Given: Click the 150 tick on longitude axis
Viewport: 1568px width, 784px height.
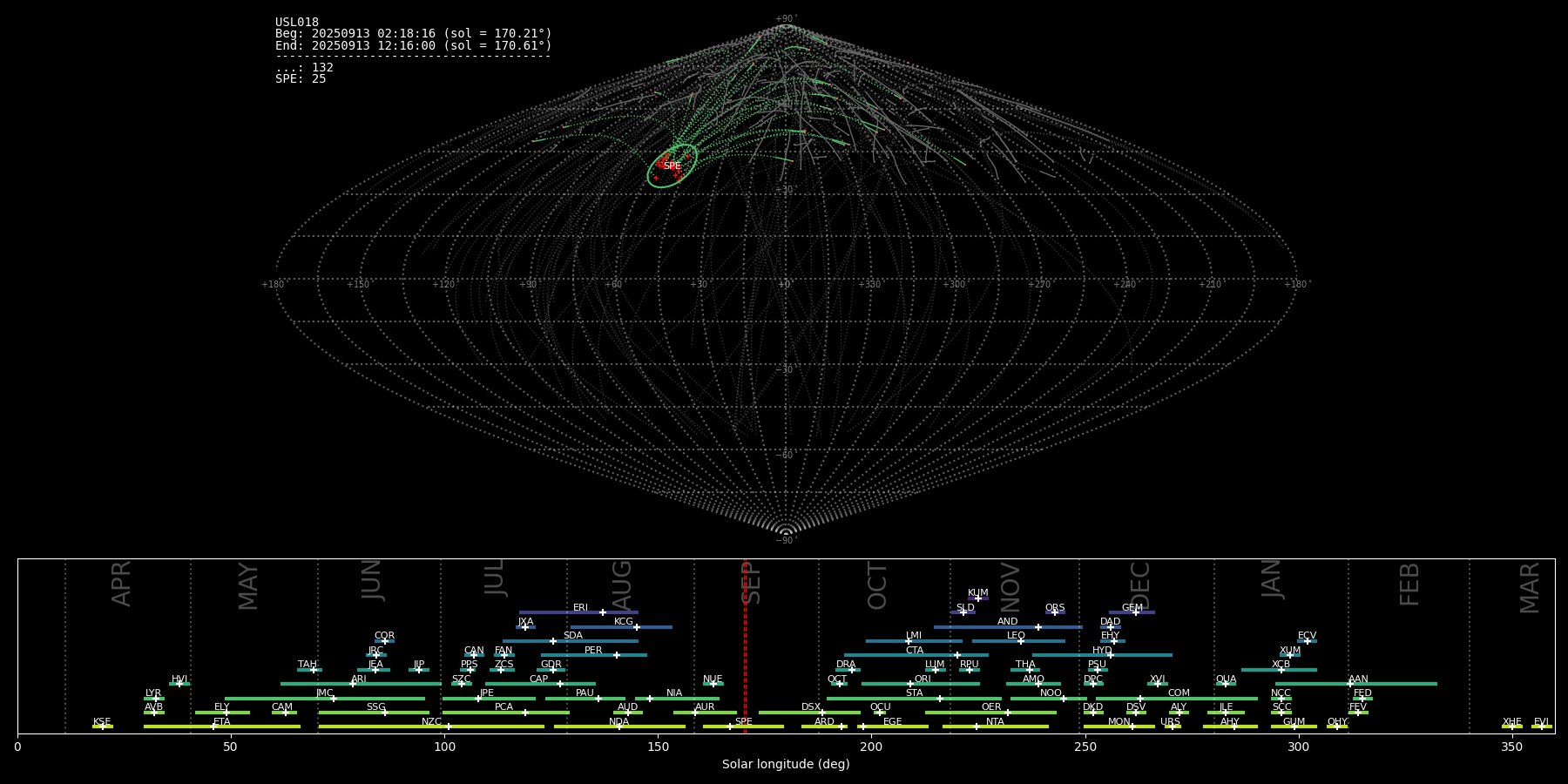Looking at the screenshot, I should coord(658,747).
